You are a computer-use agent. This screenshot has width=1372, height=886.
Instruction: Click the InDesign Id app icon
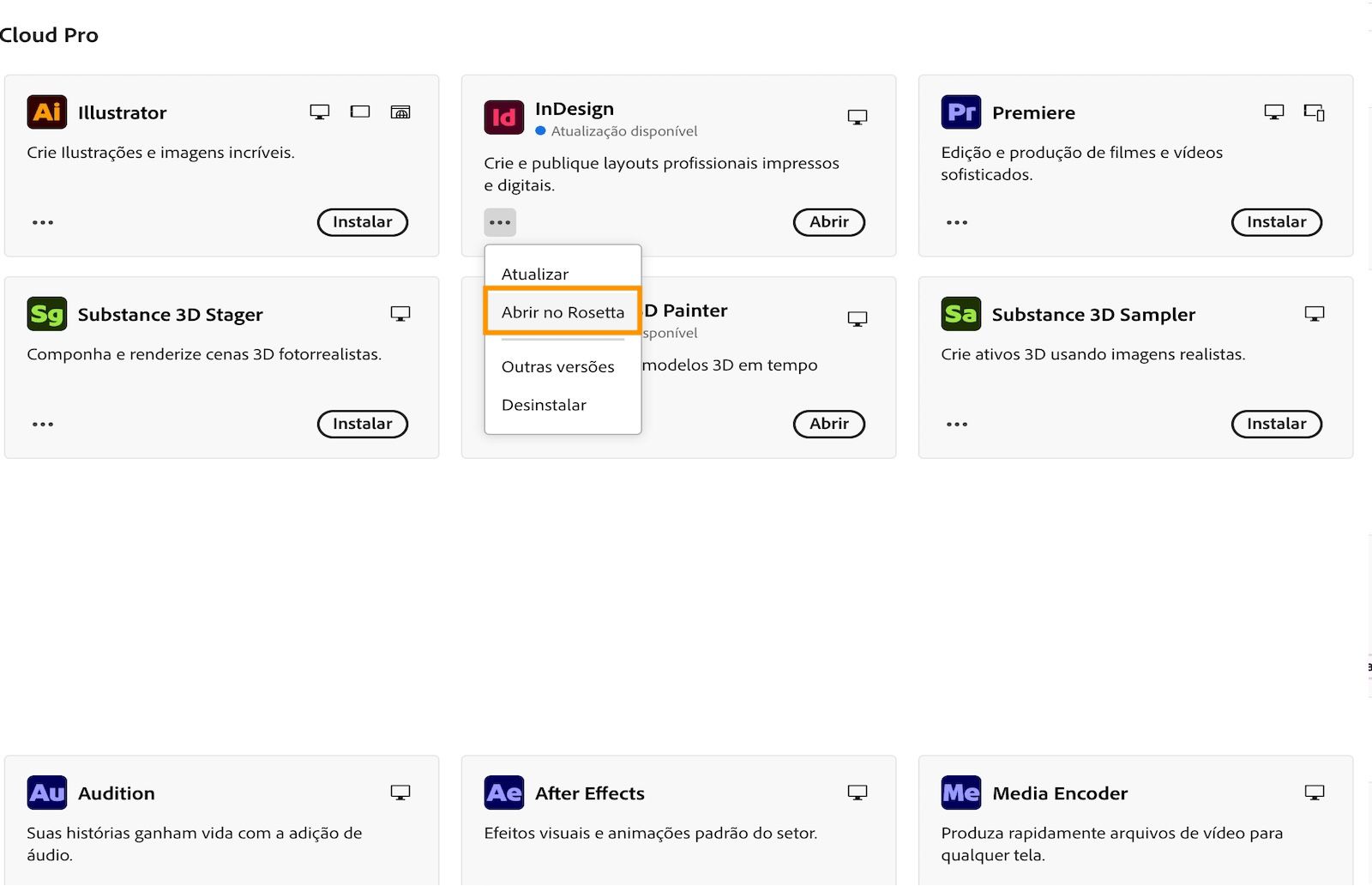click(x=504, y=117)
